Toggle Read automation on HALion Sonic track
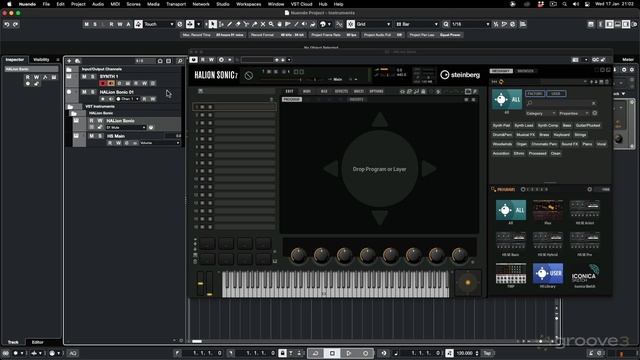Screen dimensions: 640x360 pos(91,121)
